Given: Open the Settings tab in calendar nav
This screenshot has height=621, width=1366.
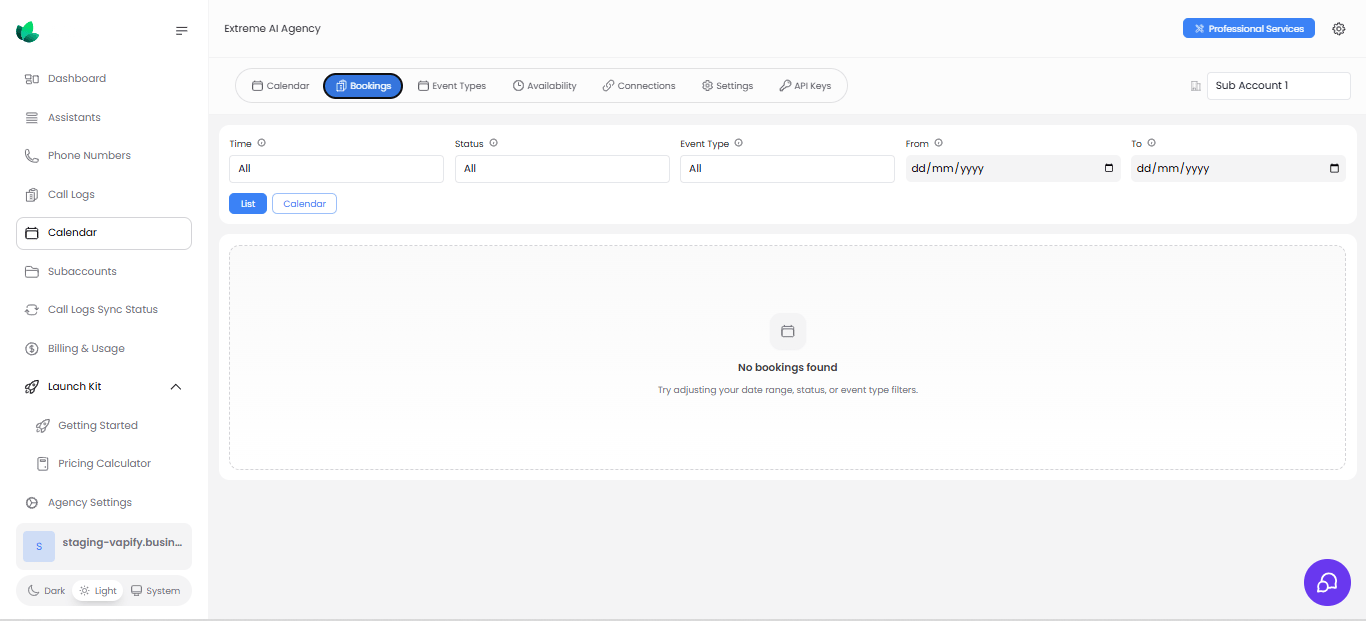Looking at the screenshot, I should [x=727, y=86].
